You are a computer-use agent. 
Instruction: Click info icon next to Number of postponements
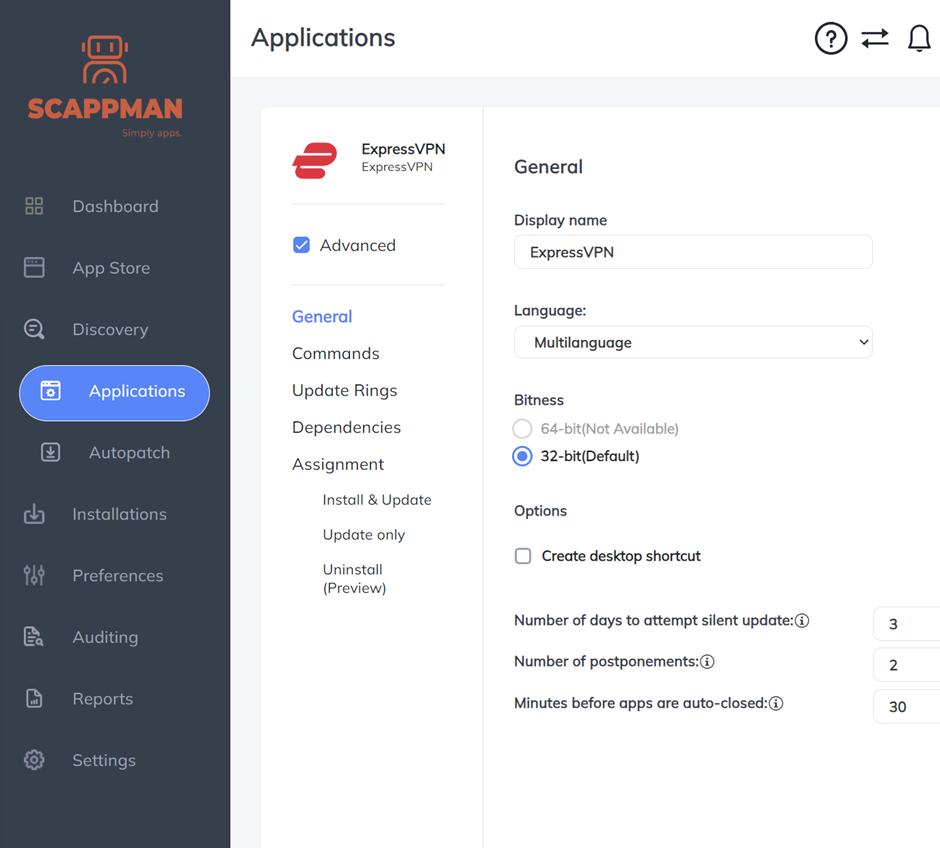pos(707,662)
